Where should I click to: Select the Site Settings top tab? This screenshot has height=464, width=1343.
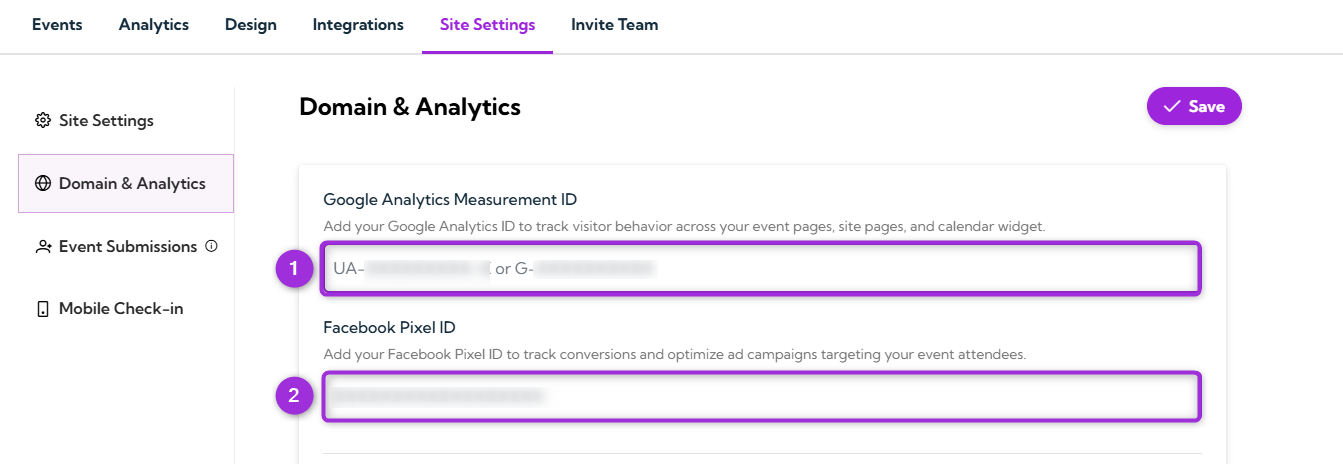click(487, 25)
